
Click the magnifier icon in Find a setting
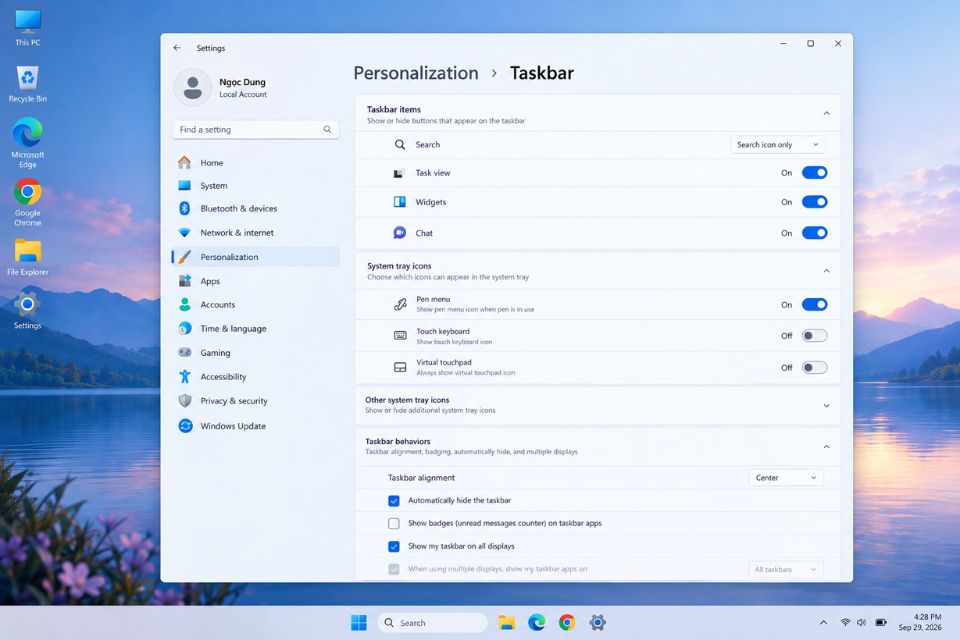click(x=327, y=129)
